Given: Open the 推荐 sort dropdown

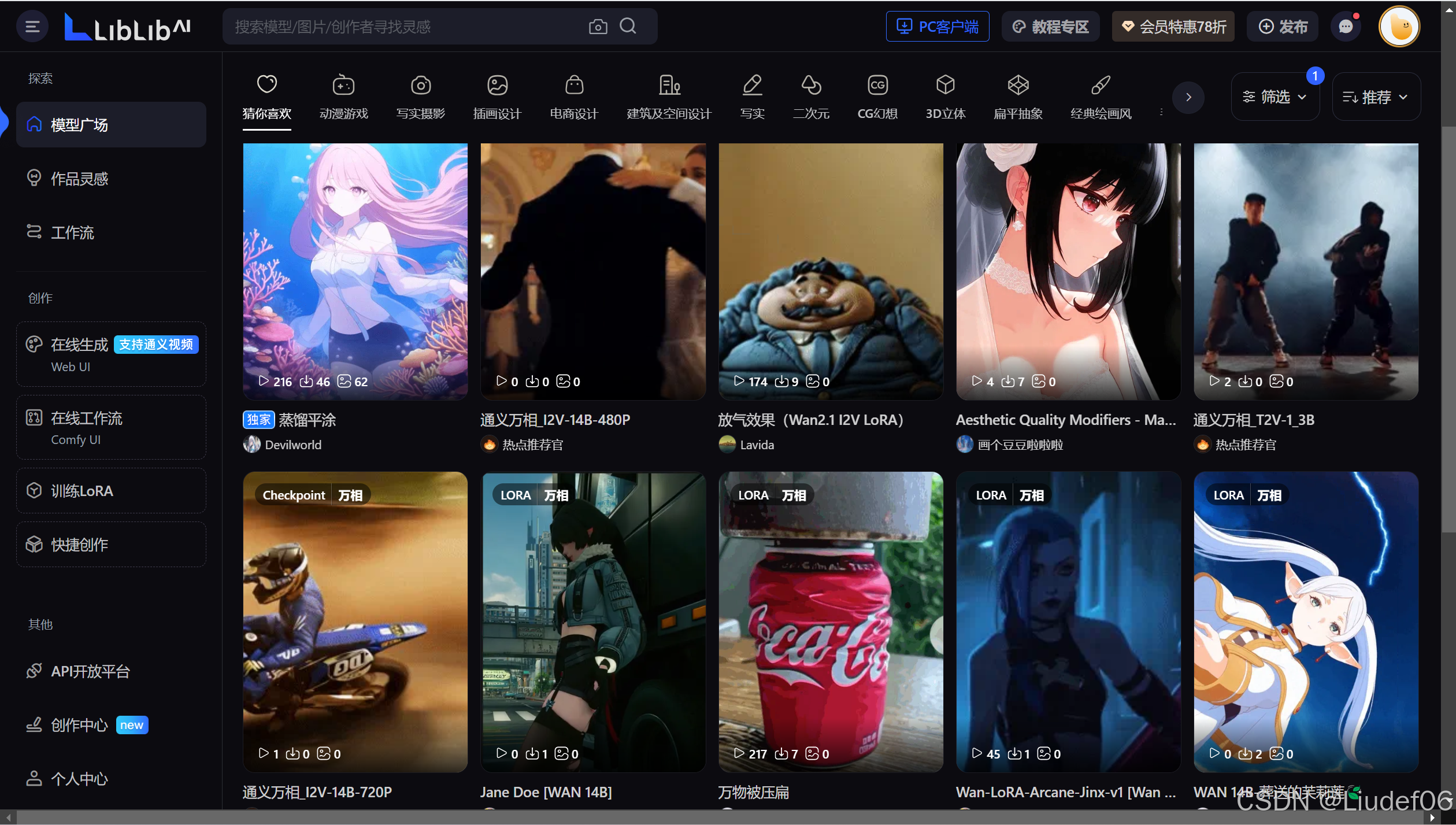Looking at the screenshot, I should pos(1376,97).
